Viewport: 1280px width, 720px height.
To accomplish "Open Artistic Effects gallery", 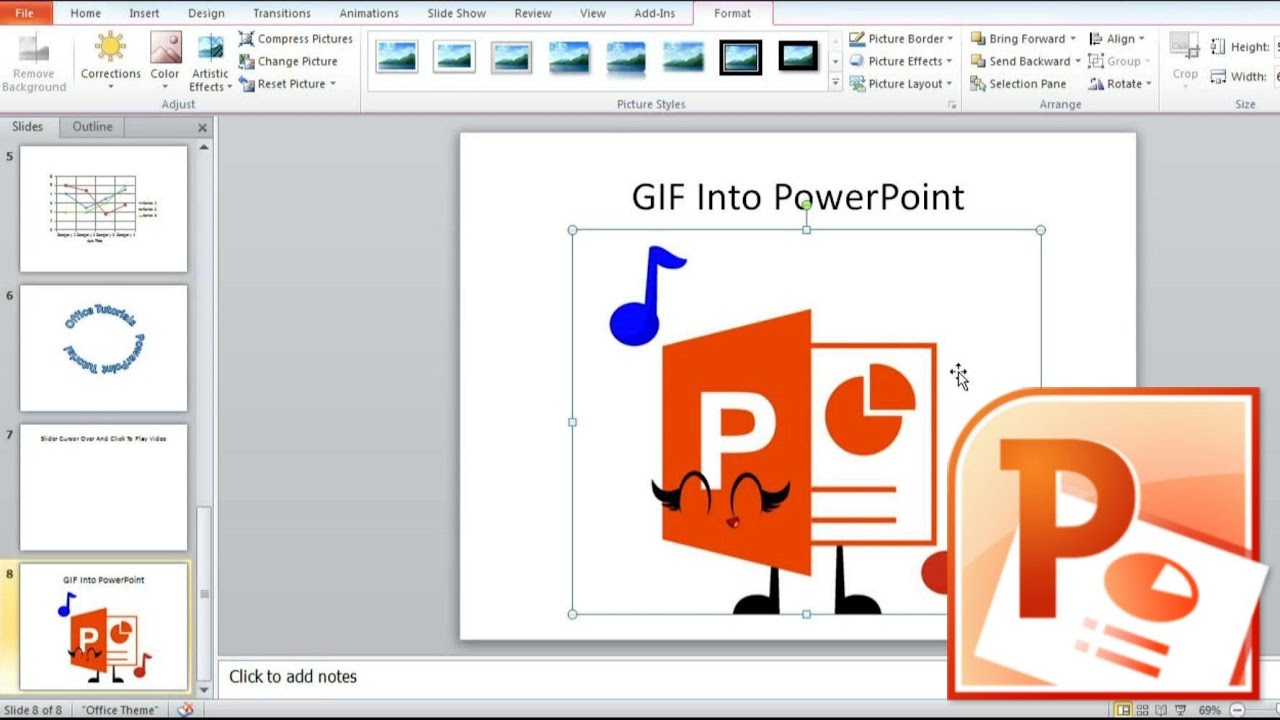I will coord(210,62).
